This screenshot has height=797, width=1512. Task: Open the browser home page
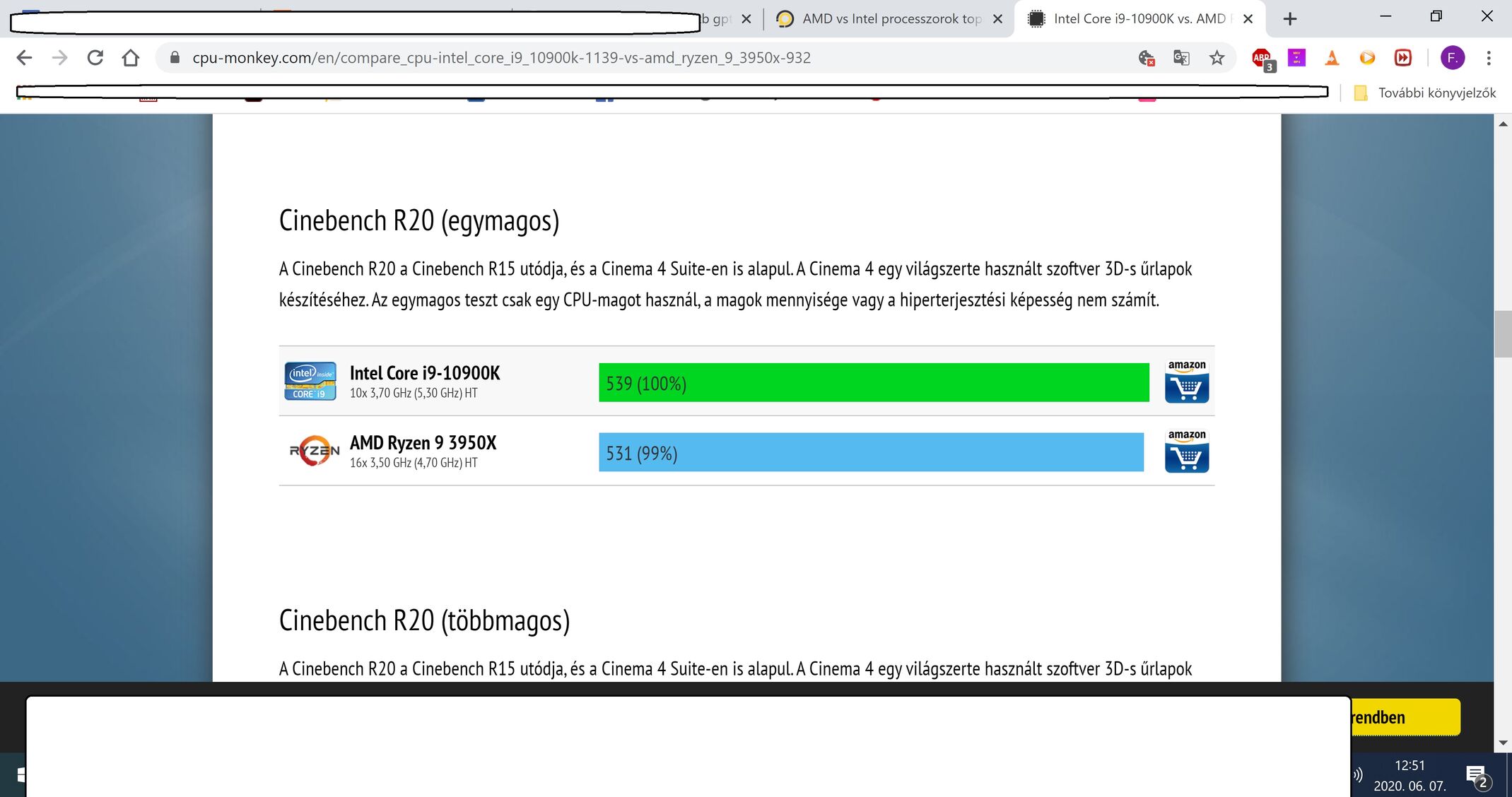tap(131, 58)
